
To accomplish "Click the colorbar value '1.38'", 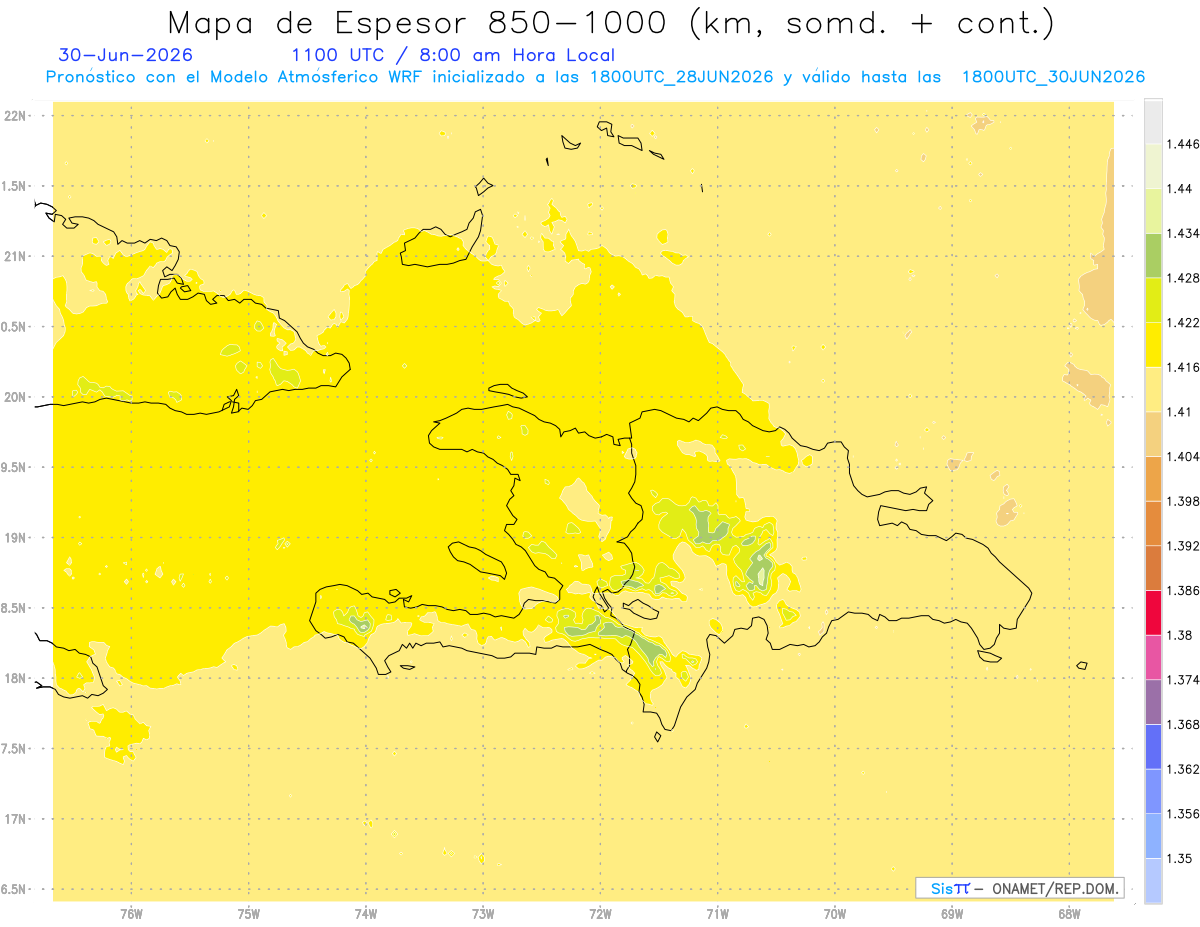I will tap(1181, 635).
